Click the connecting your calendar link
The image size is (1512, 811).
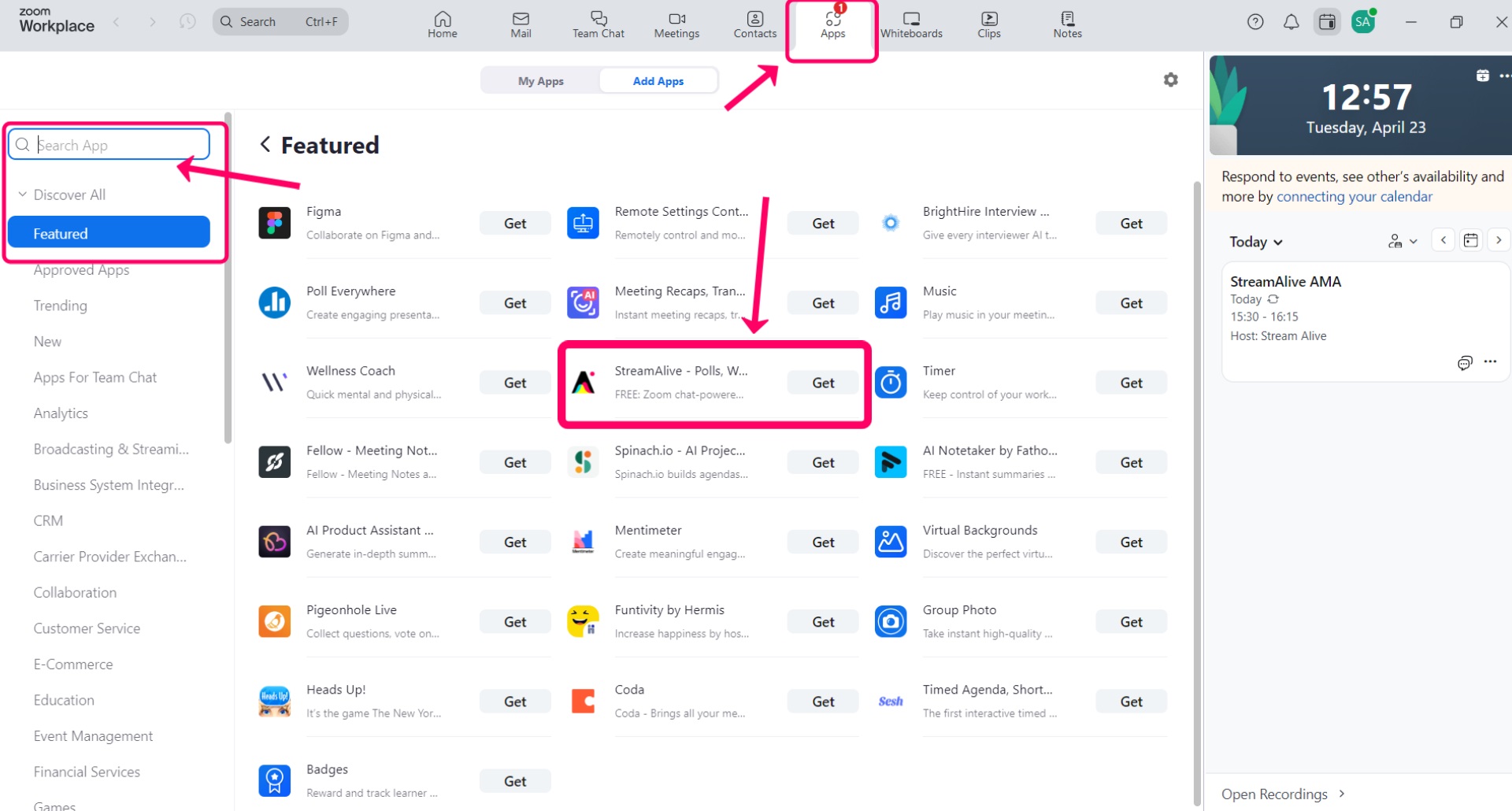(x=1354, y=197)
